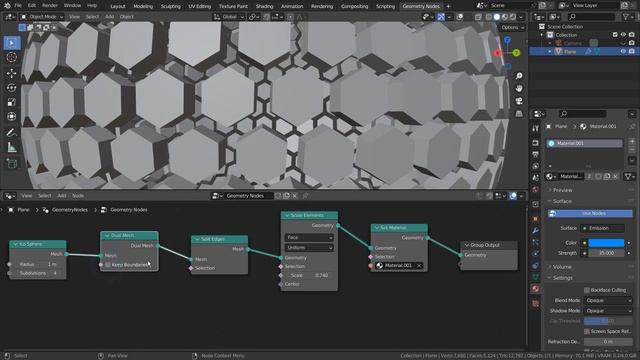640x360 pixels.
Task: Toggle Collection exclude checkbox in outliner
Action: [615, 35]
